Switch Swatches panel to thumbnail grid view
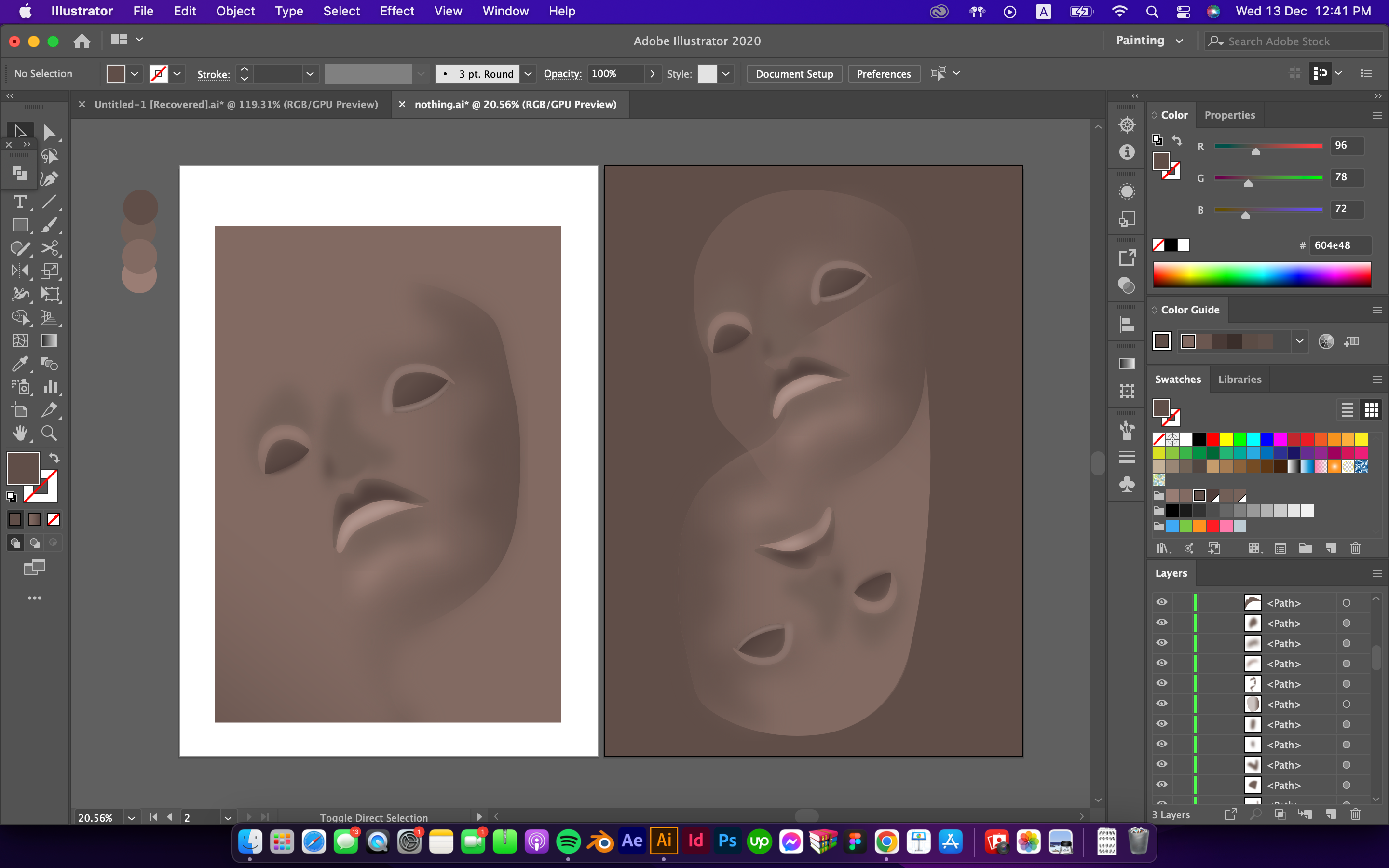The height and width of the screenshot is (868, 1389). (1371, 410)
